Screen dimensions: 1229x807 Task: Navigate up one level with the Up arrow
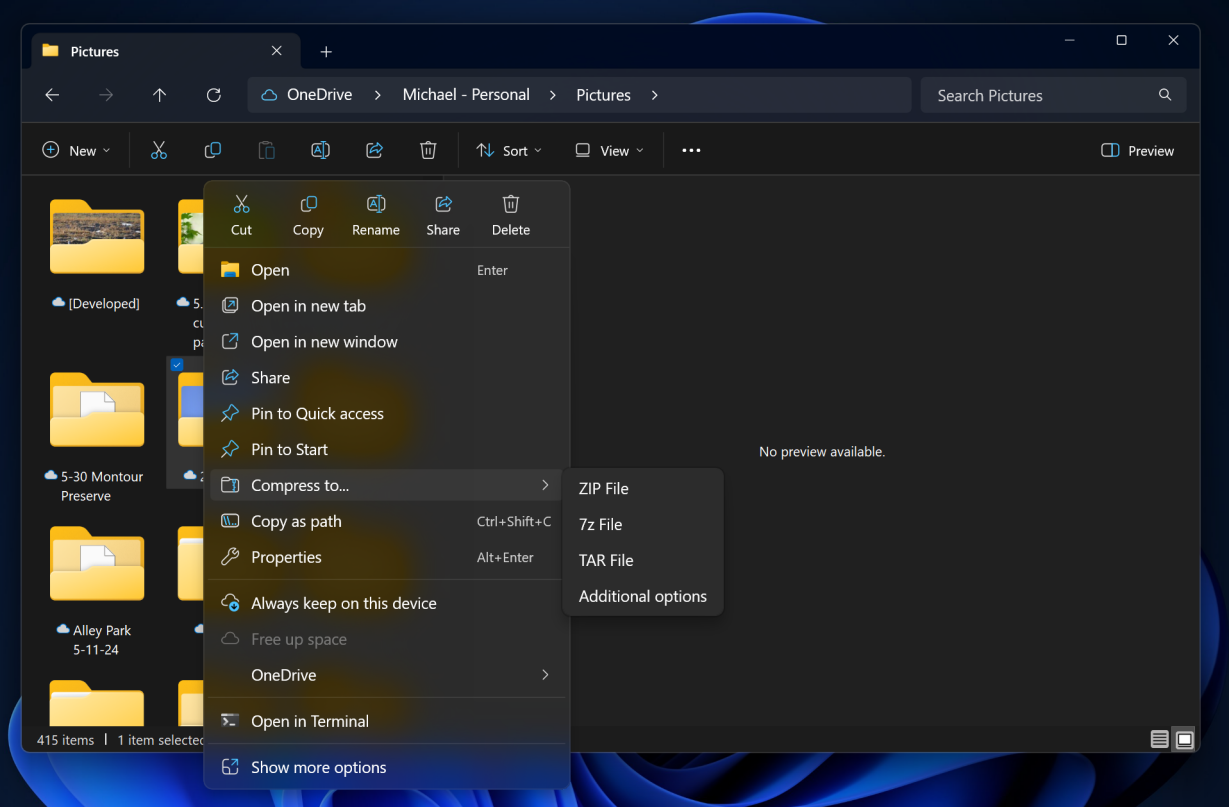point(160,94)
